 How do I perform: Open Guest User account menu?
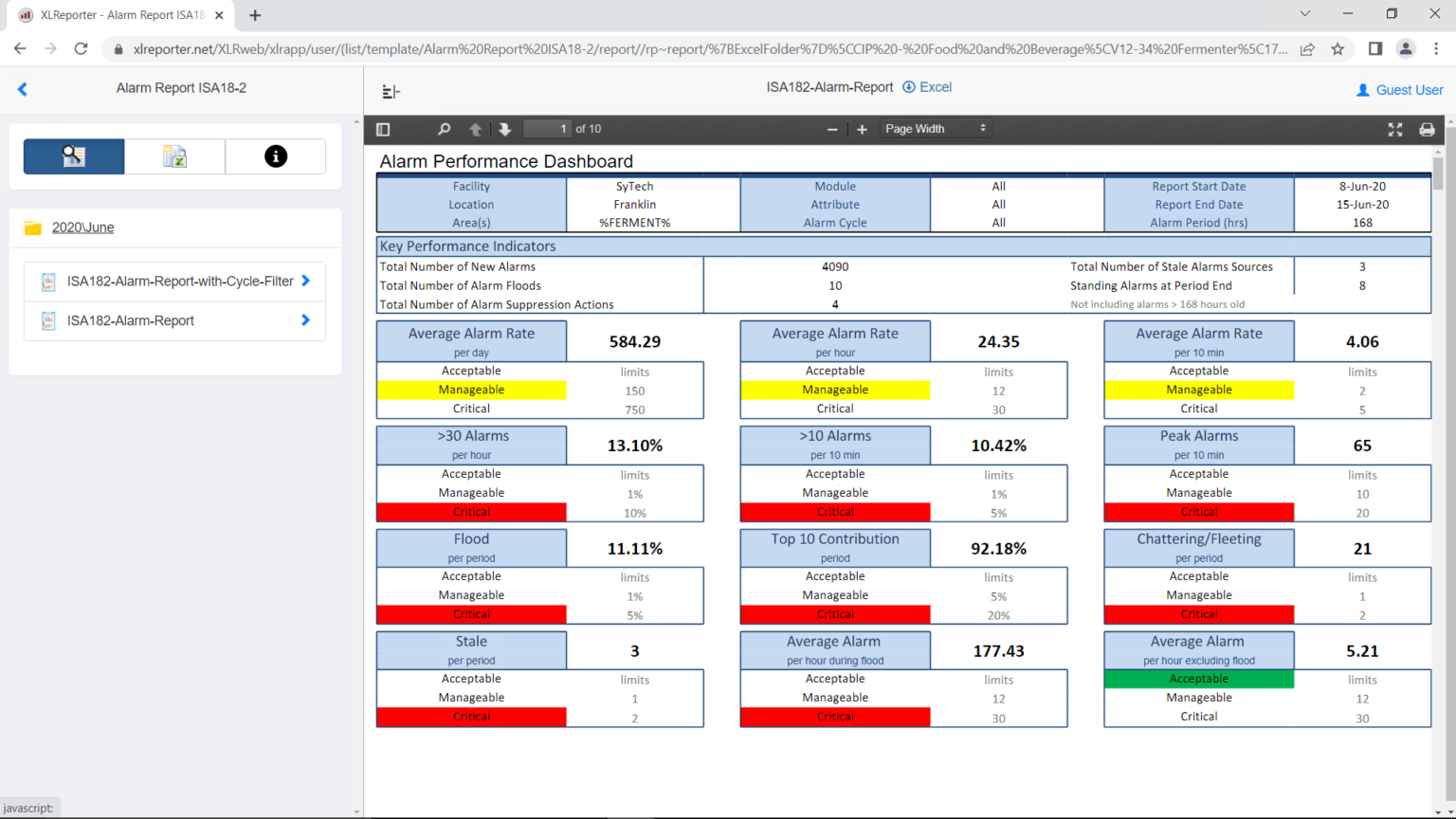click(1399, 90)
